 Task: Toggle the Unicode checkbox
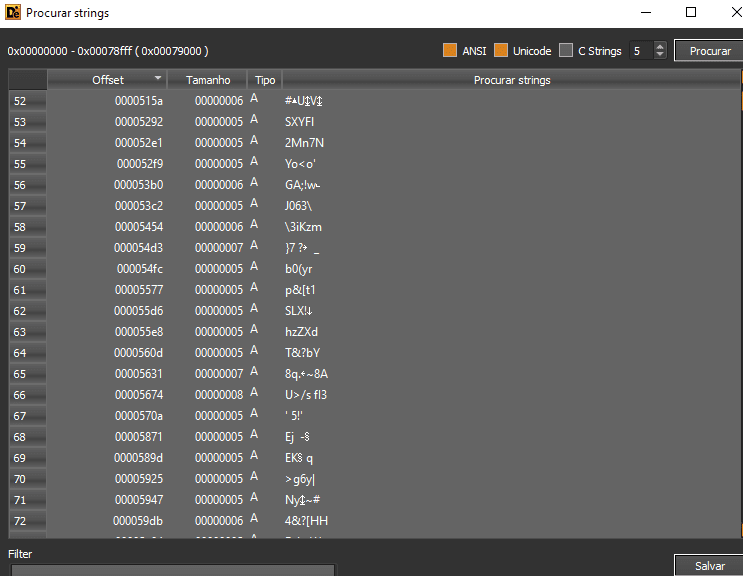coord(500,50)
